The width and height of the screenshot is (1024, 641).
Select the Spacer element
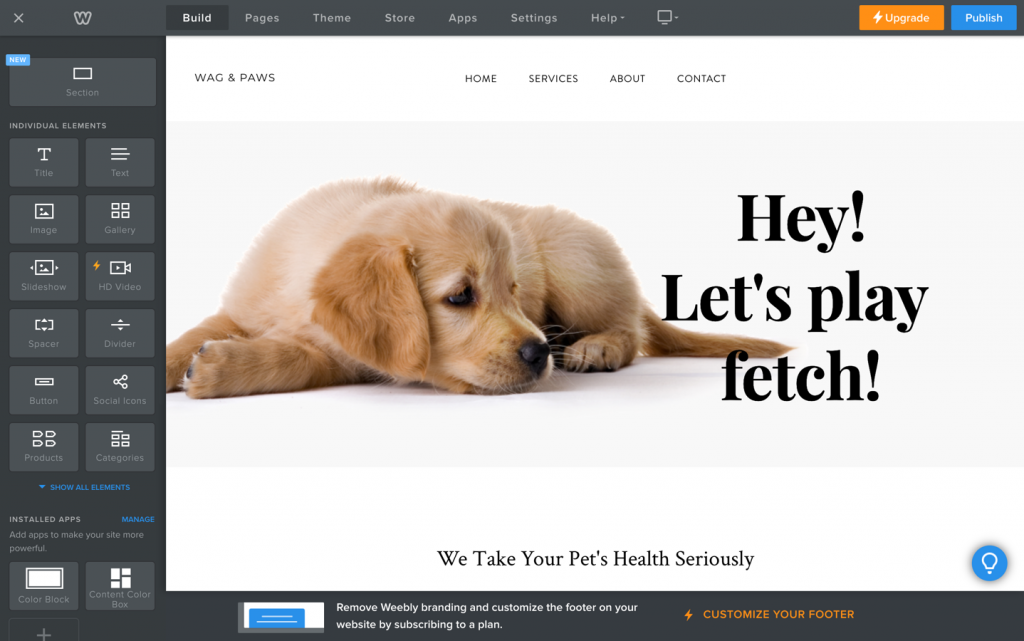[x=44, y=332]
